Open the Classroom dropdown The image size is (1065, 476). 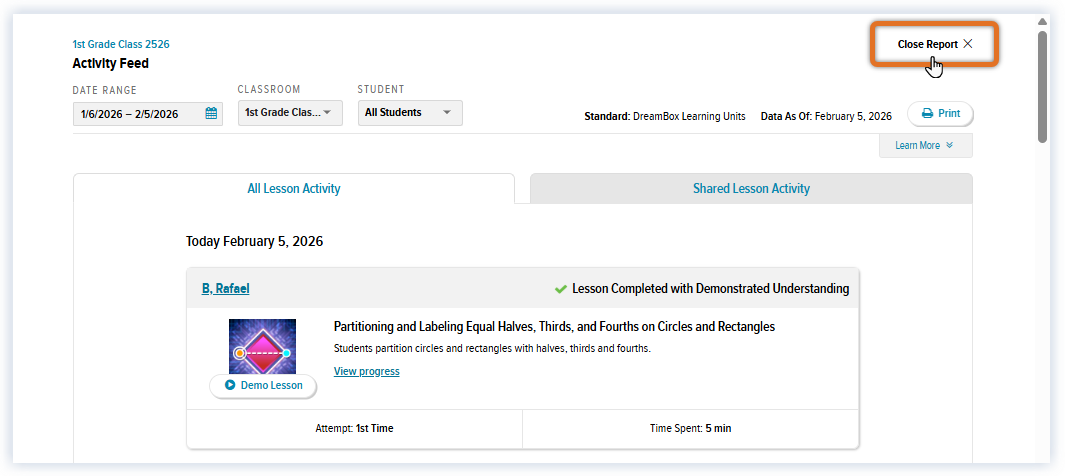[290, 113]
